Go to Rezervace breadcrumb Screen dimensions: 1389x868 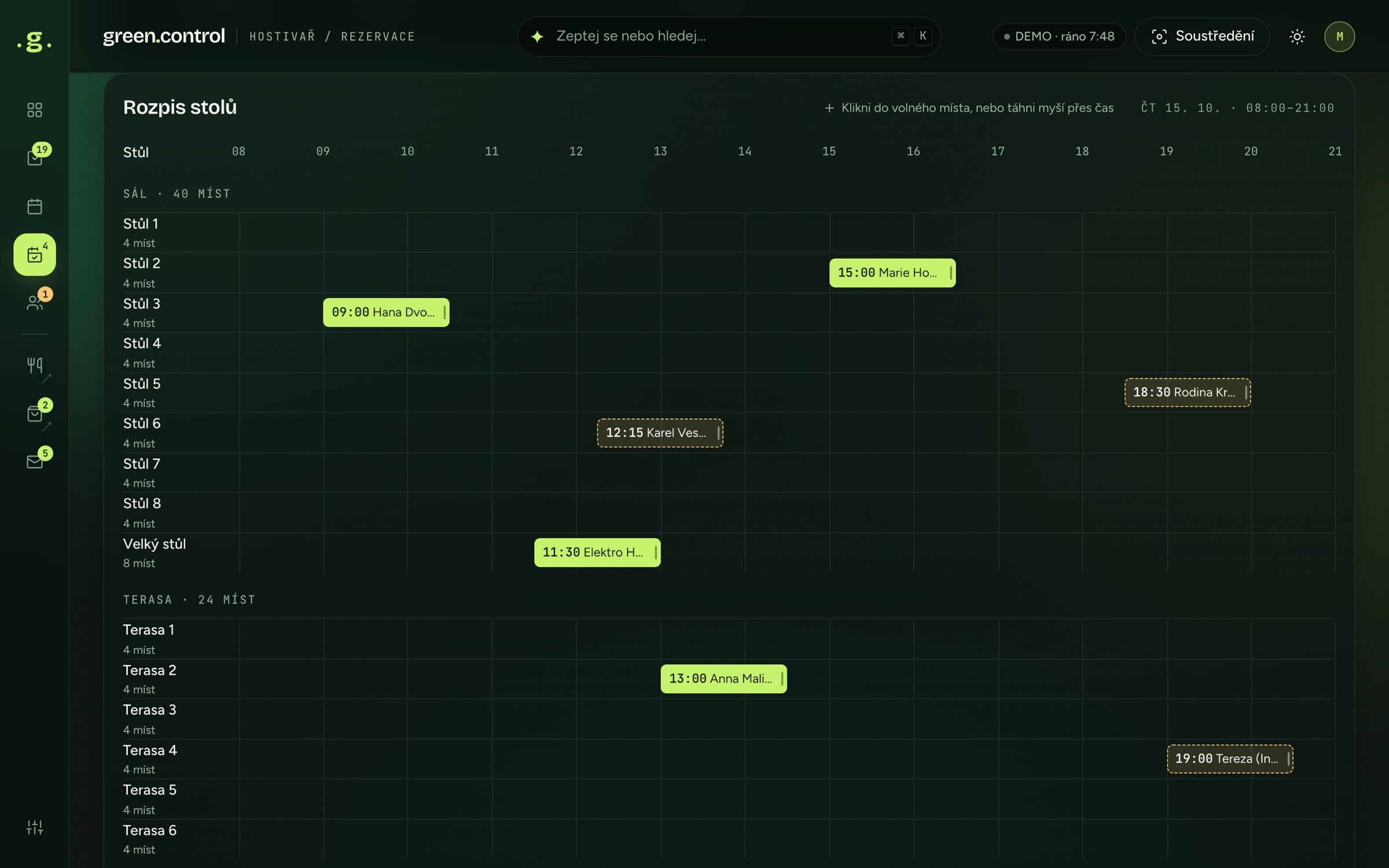point(378,36)
